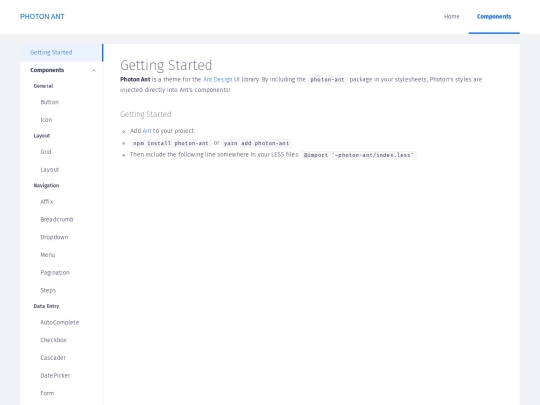
Task: Open the Breadcrumb page
Action: pos(57,219)
